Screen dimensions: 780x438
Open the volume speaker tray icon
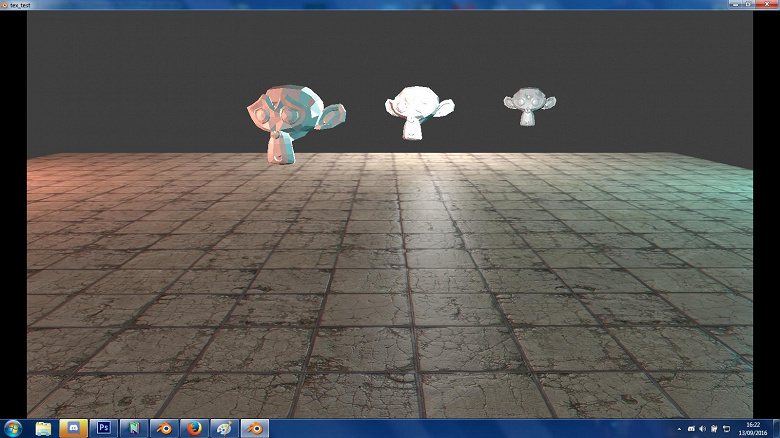tap(702, 429)
